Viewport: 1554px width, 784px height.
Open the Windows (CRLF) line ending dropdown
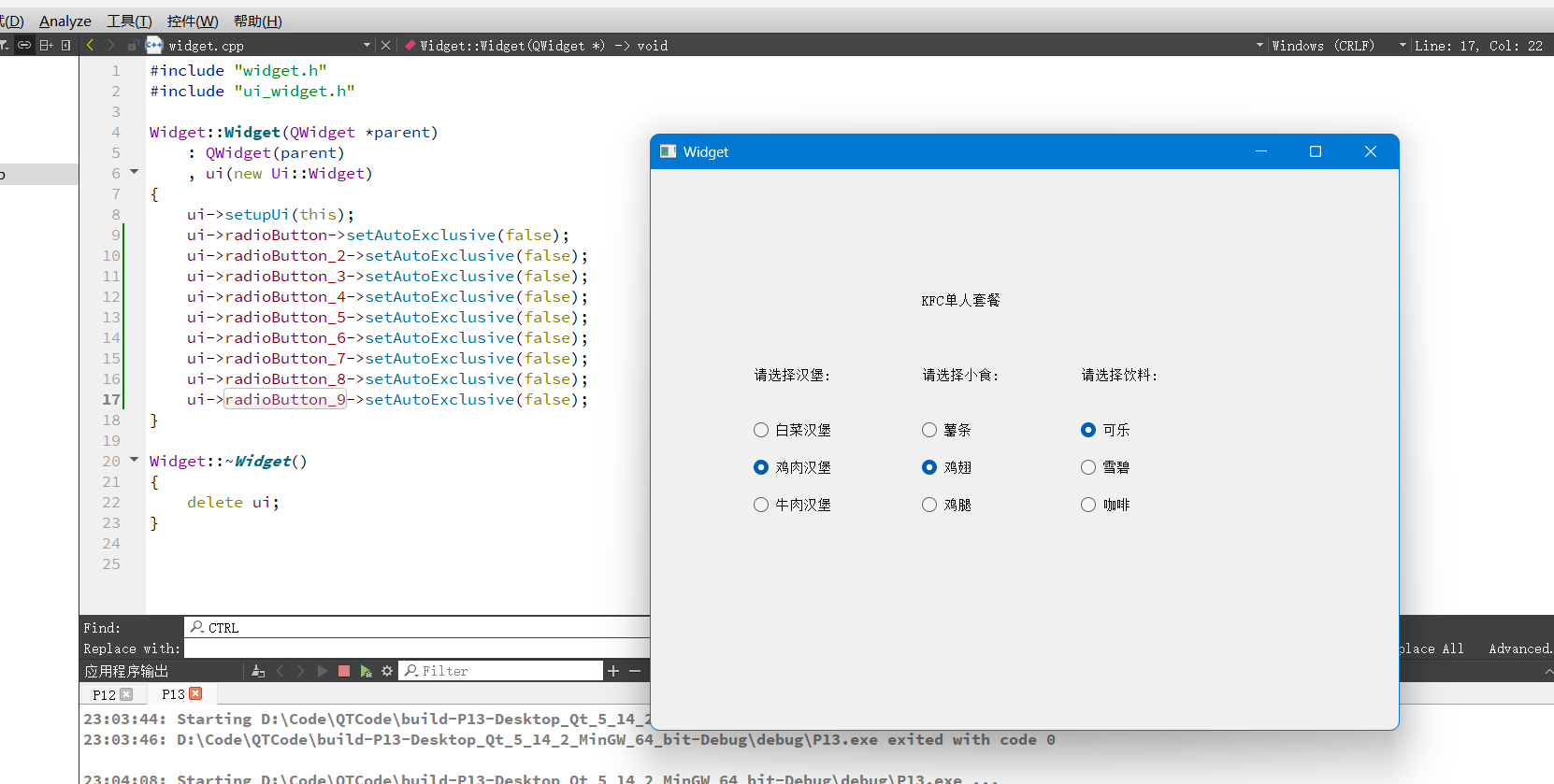click(x=1403, y=45)
